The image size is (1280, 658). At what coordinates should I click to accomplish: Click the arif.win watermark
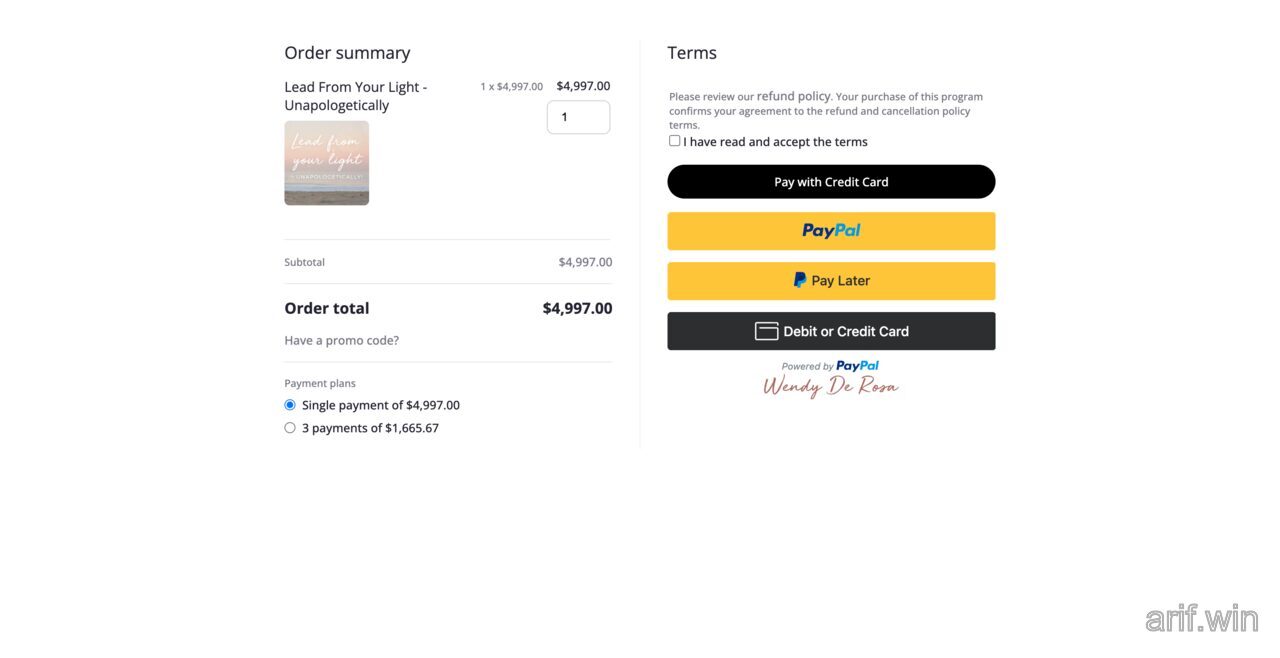click(x=1202, y=618)
